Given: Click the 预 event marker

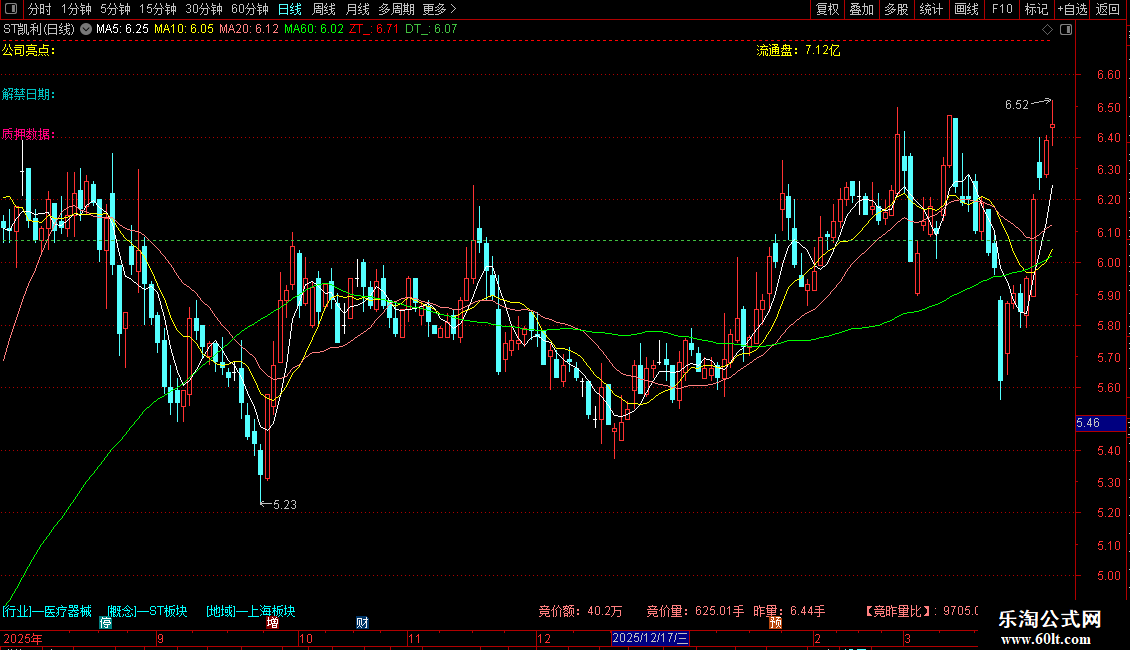Looking at the screenshot, I should (775, 623).
